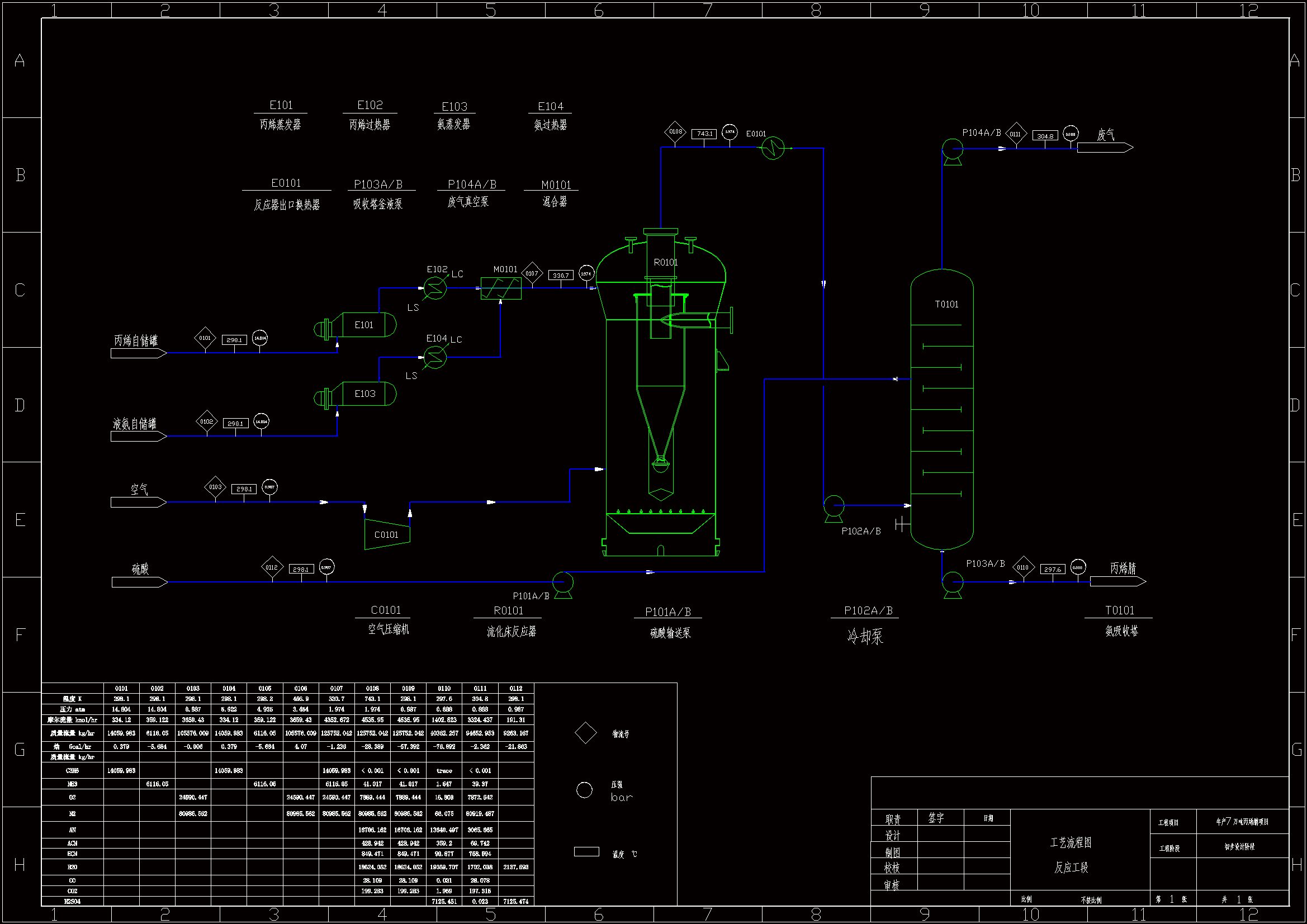
Task: Click the 空气 feed arrow
Action: tap(139, 503)
